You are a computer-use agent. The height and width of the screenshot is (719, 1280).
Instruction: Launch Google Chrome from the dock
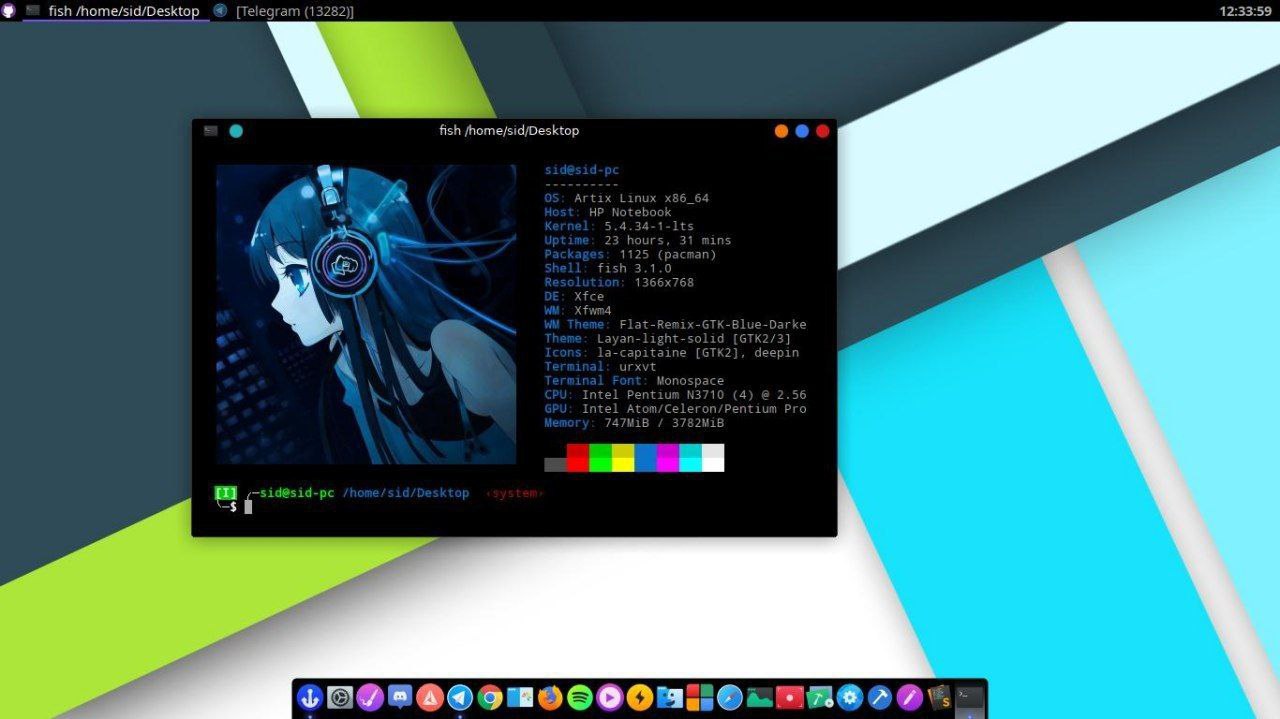(490, 697)
